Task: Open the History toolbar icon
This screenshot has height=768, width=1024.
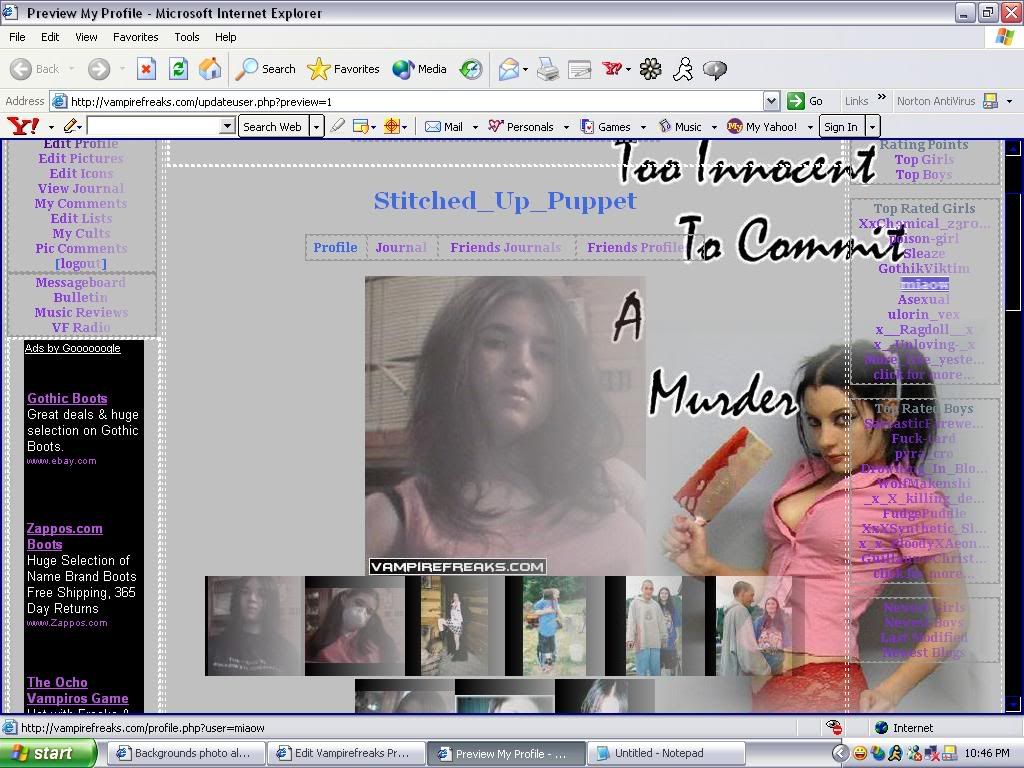Action: click(x=471, y=69)
